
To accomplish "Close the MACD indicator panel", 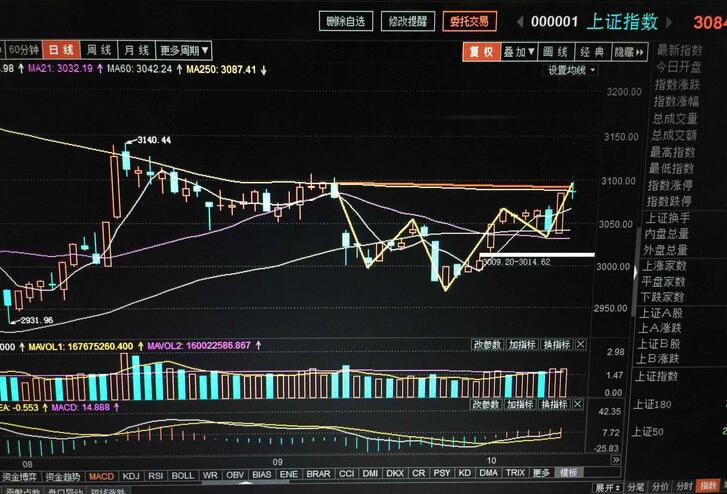I will (x=578, y=404).
